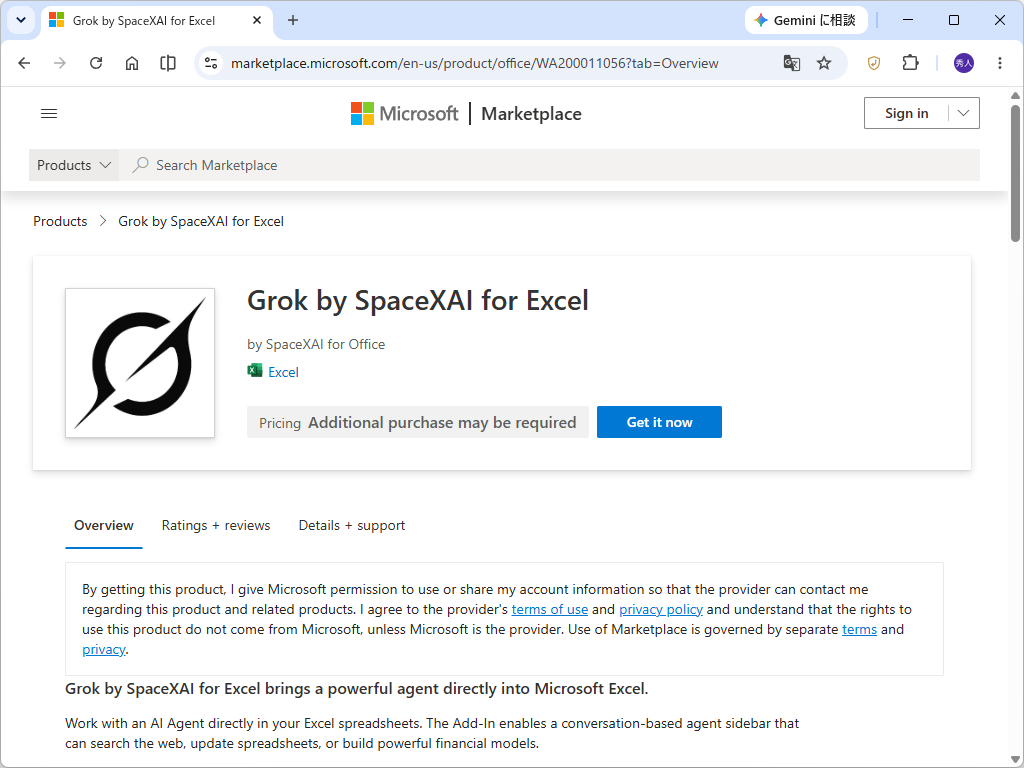Image resolution: width=1024 pixels, height=768 pixels.
Task: Open the Extensions puzzle icon
Action: click(x=910, y=63)
